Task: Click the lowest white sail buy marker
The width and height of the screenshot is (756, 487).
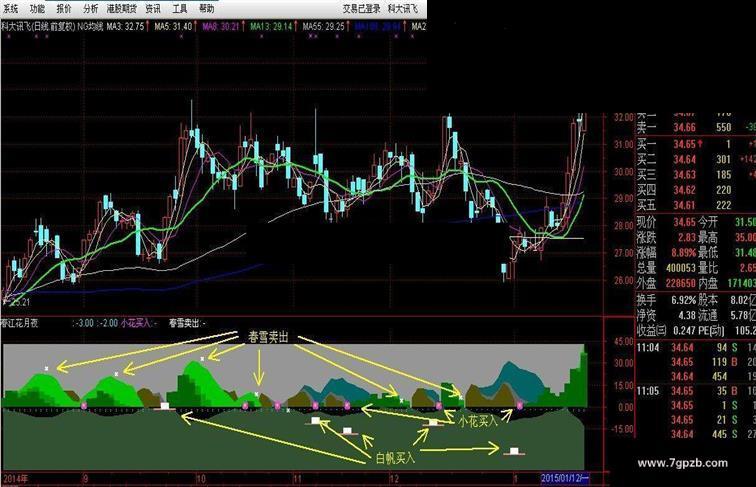Action: 514,451
